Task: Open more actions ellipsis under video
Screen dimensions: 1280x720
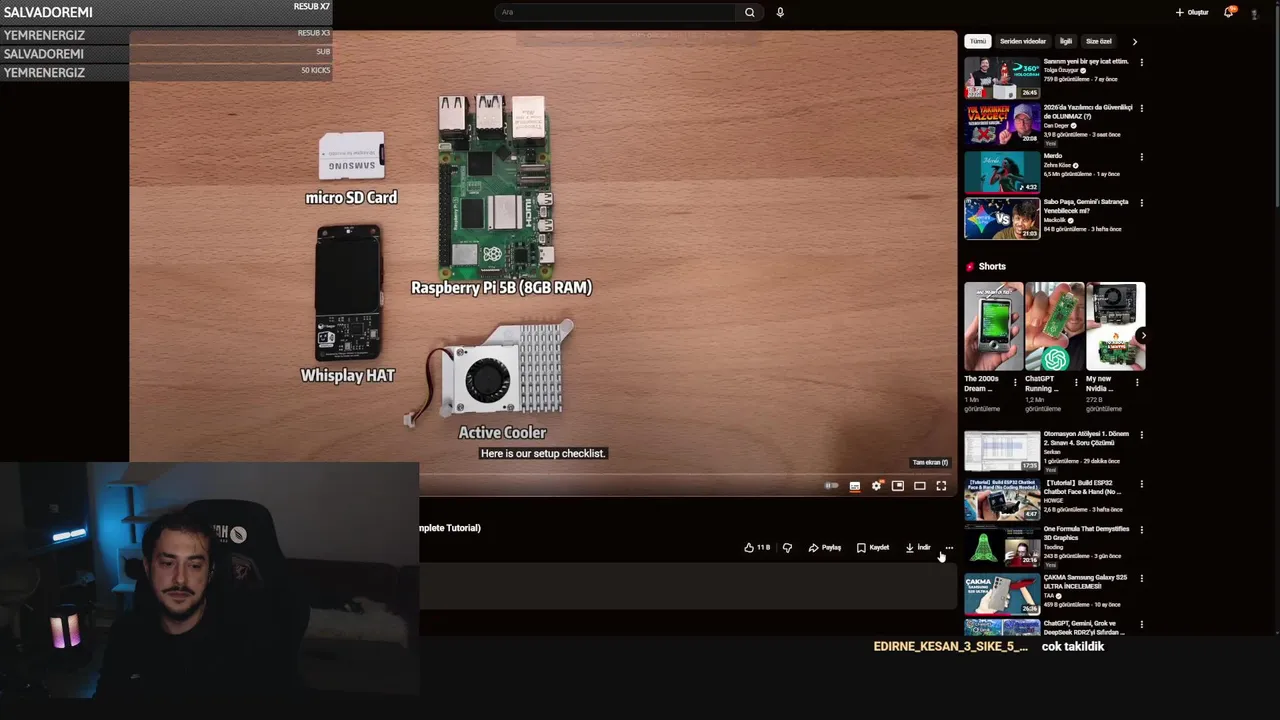Action: point(949,548)
